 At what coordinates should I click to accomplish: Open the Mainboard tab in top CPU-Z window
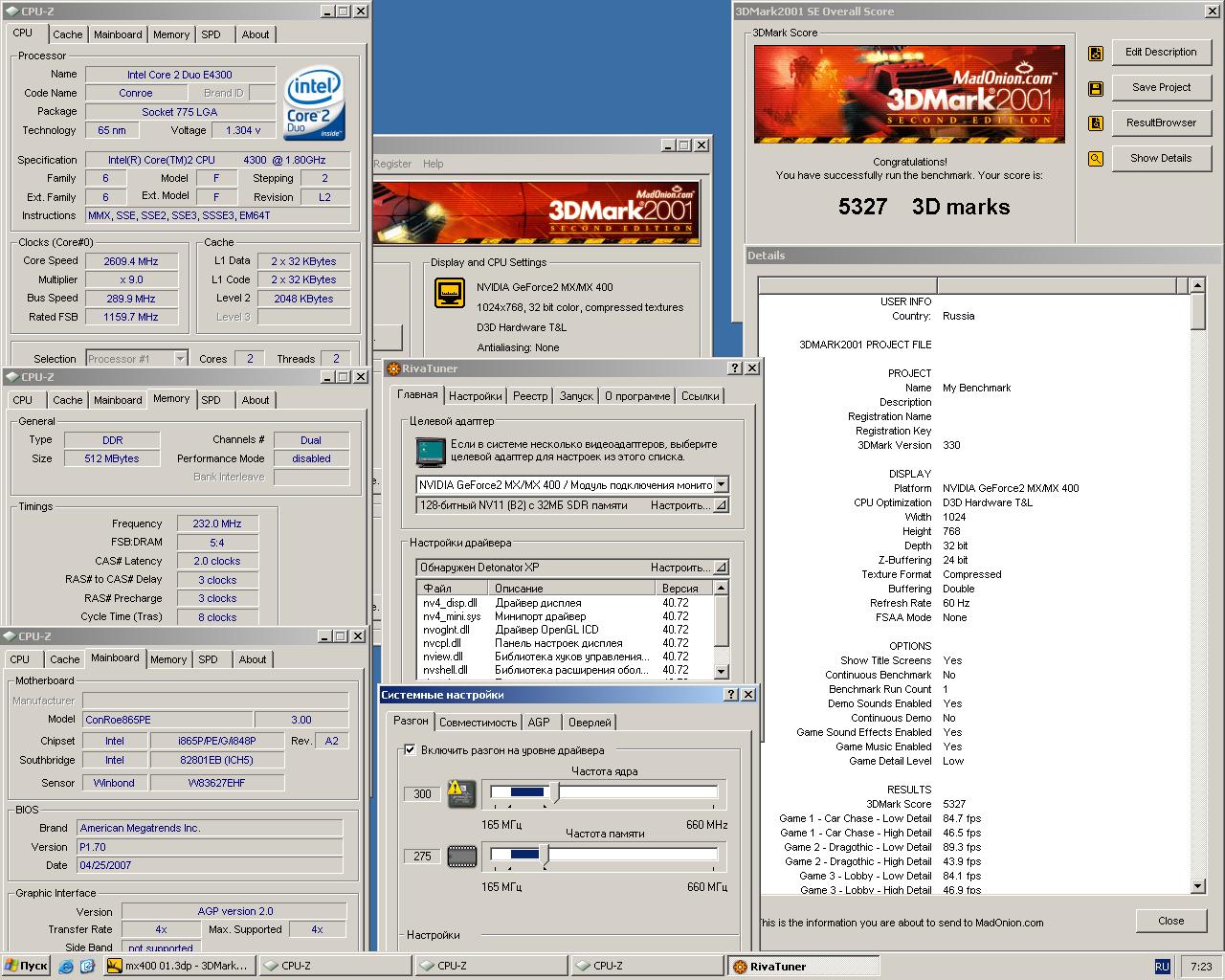coord(118,34)
